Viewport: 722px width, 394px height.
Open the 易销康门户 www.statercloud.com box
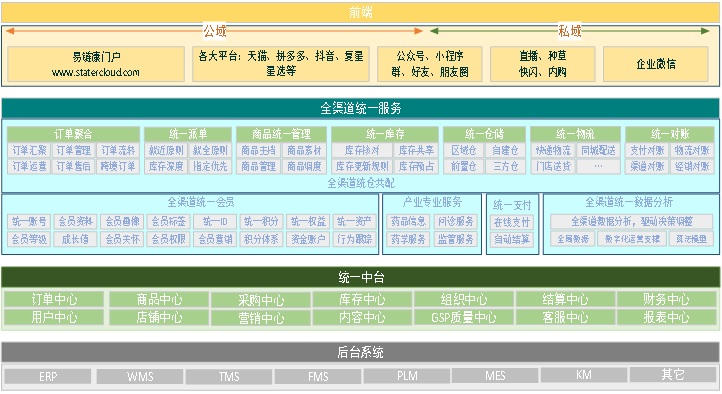click(x=96, y=64)
